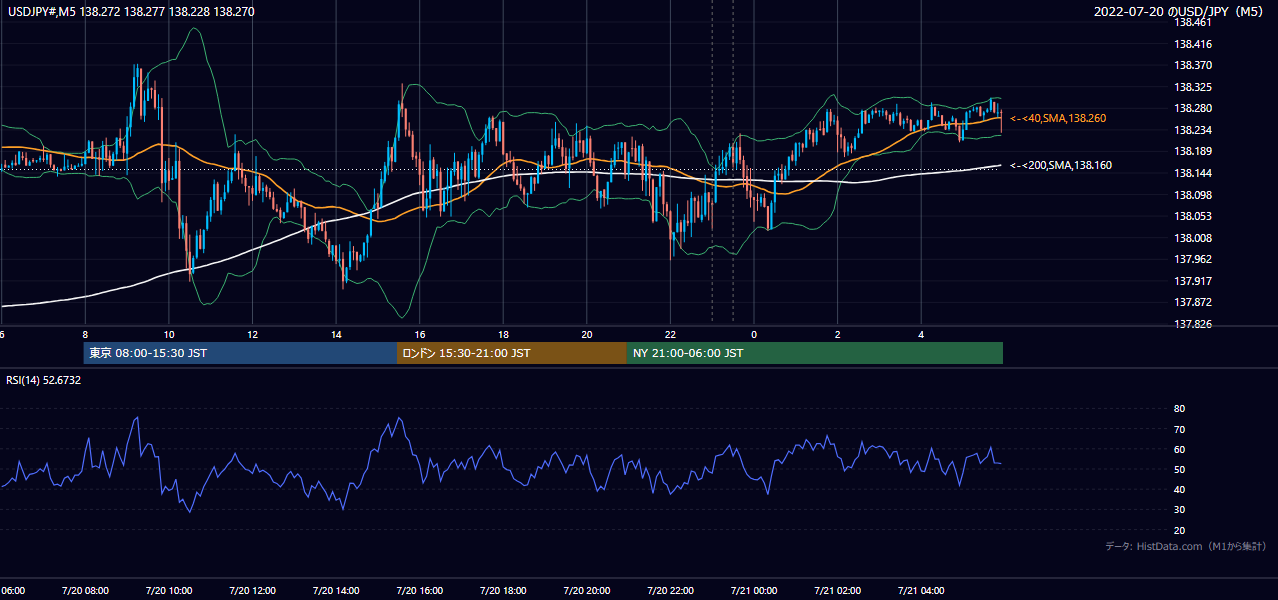Click the bottom time label 7/21 02:00

click(x=837, y=591)
